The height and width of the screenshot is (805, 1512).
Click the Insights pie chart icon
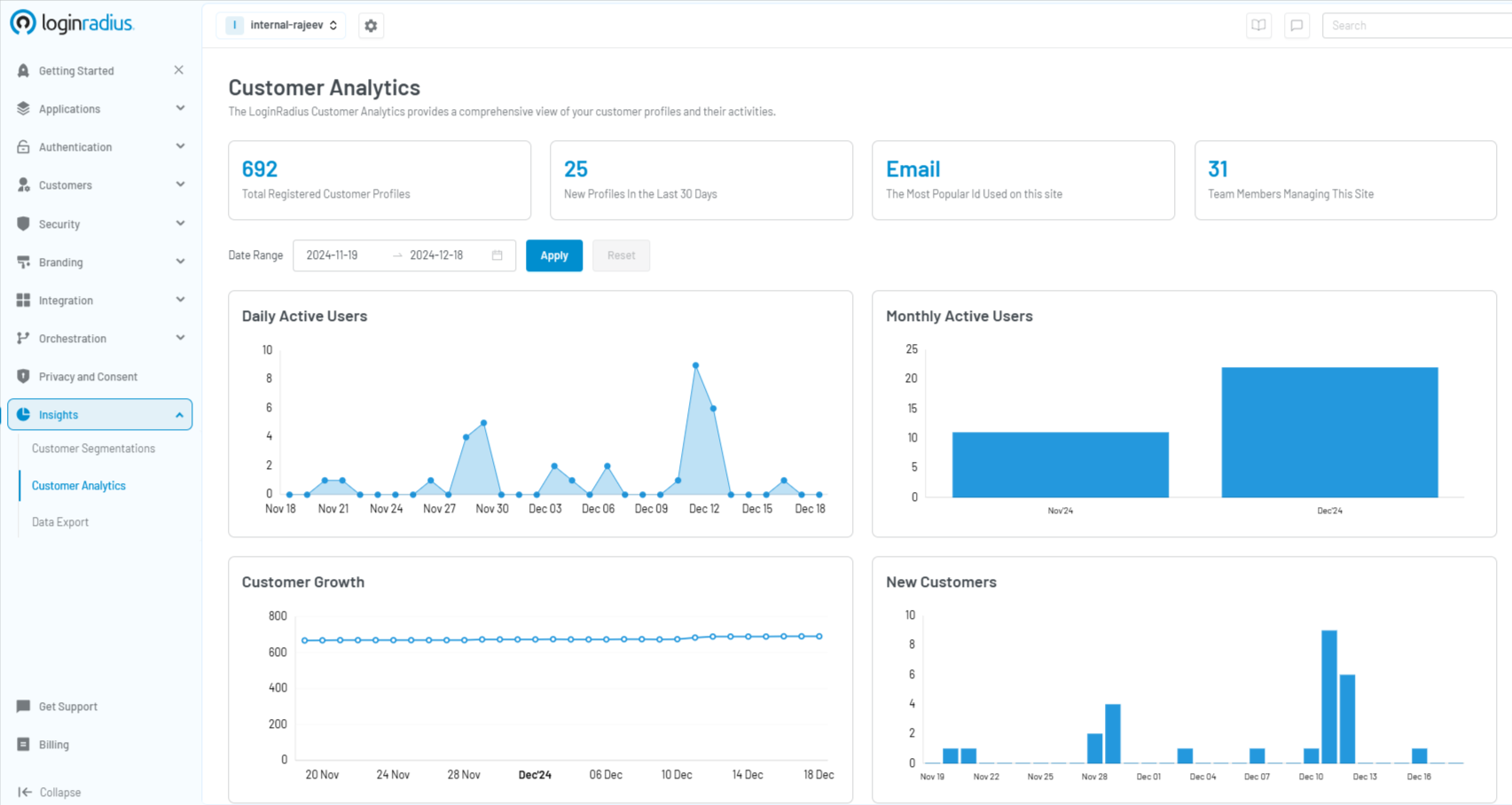click(x=24, y=415)
